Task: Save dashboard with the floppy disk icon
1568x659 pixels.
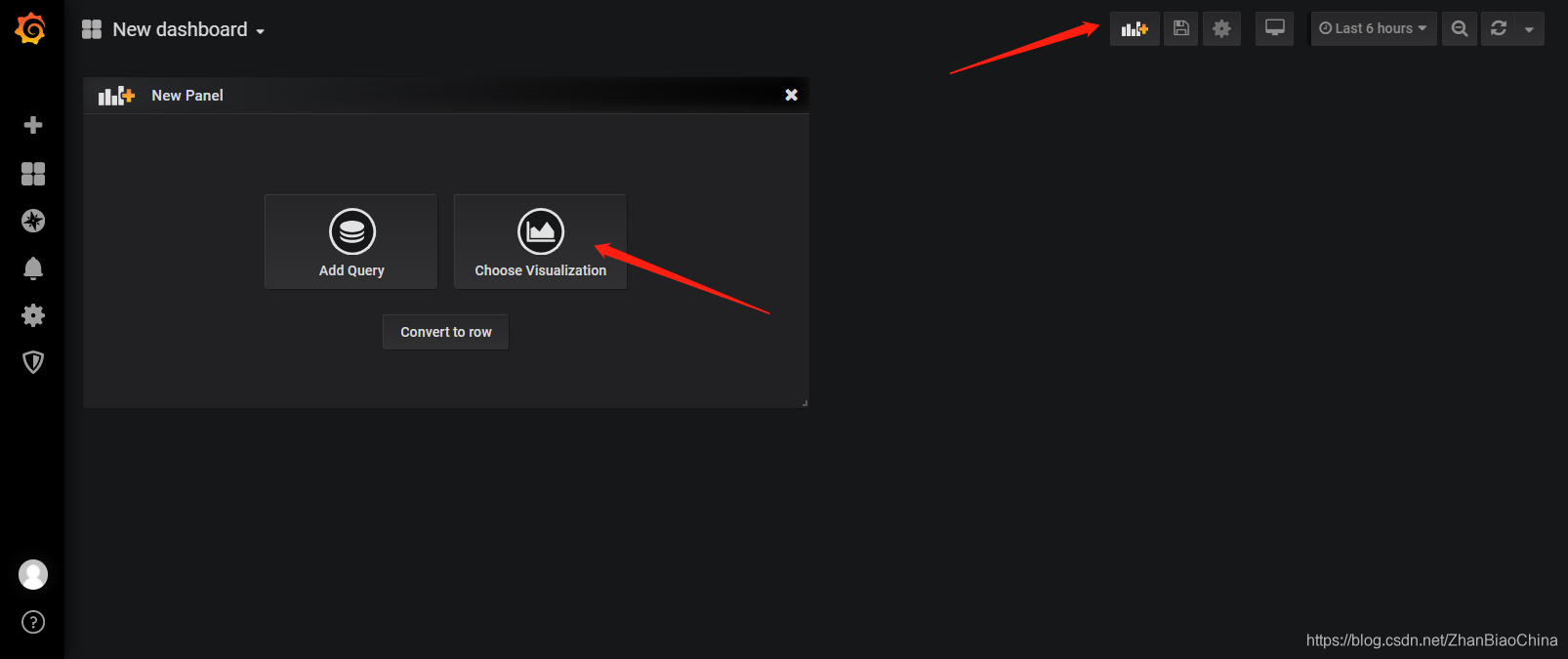Action: point(1180,28)
